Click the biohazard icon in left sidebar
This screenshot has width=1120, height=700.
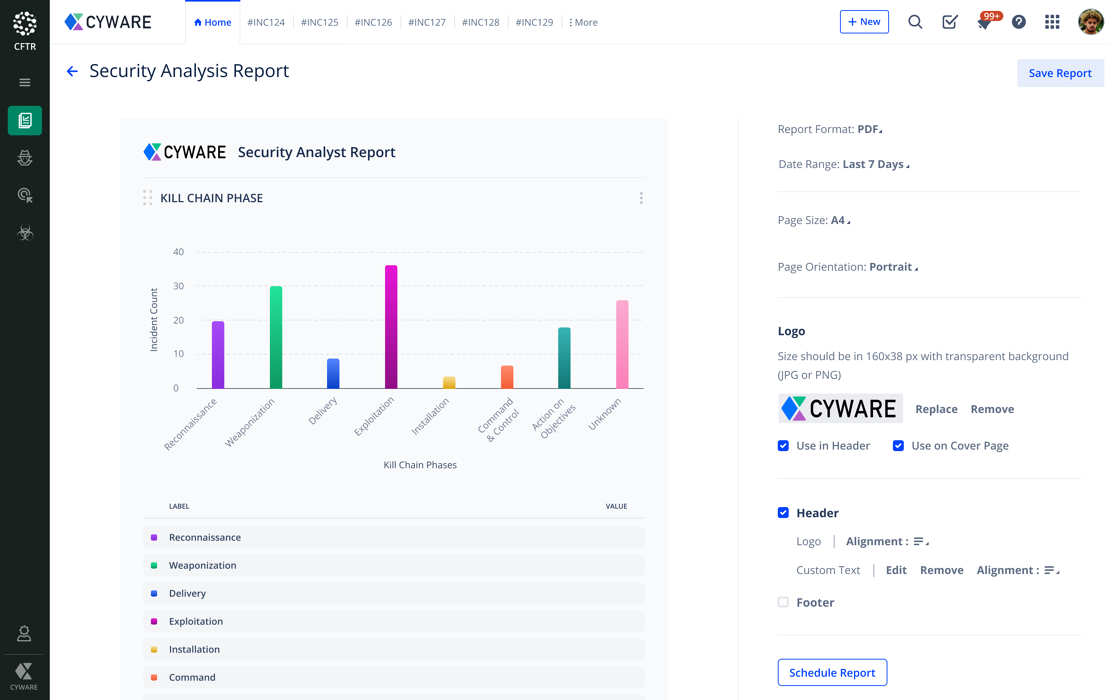25,233
